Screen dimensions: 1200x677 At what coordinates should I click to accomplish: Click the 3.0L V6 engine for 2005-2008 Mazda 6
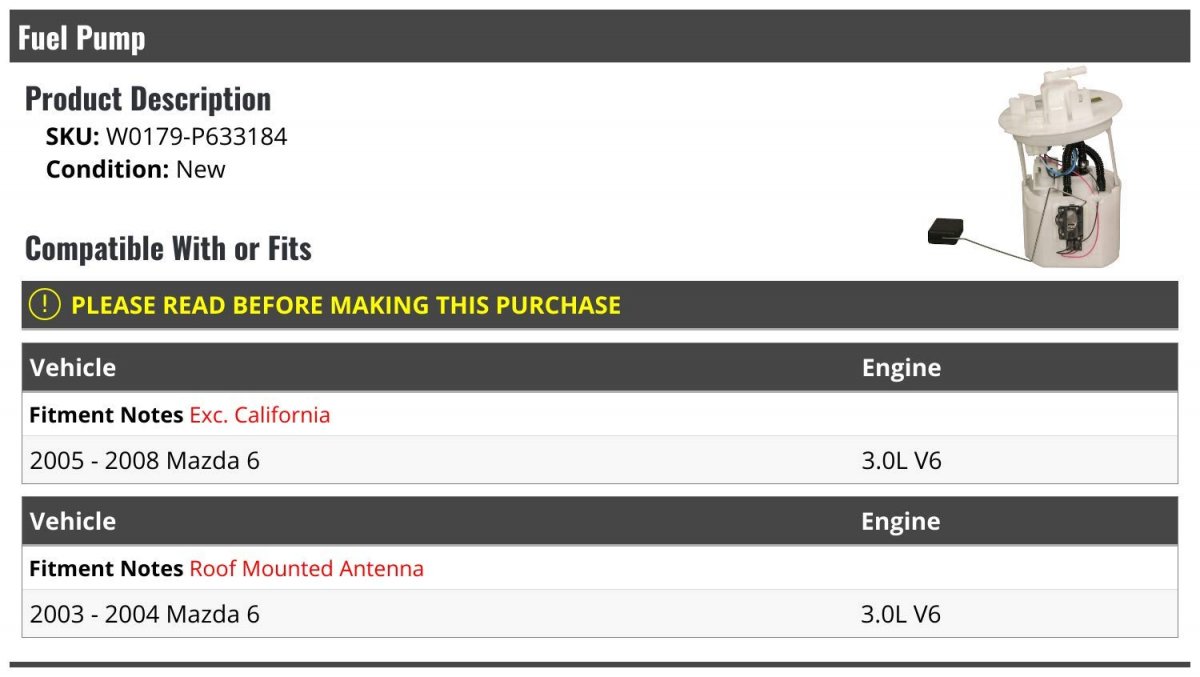pyautogui.click(x=901, y=460)
